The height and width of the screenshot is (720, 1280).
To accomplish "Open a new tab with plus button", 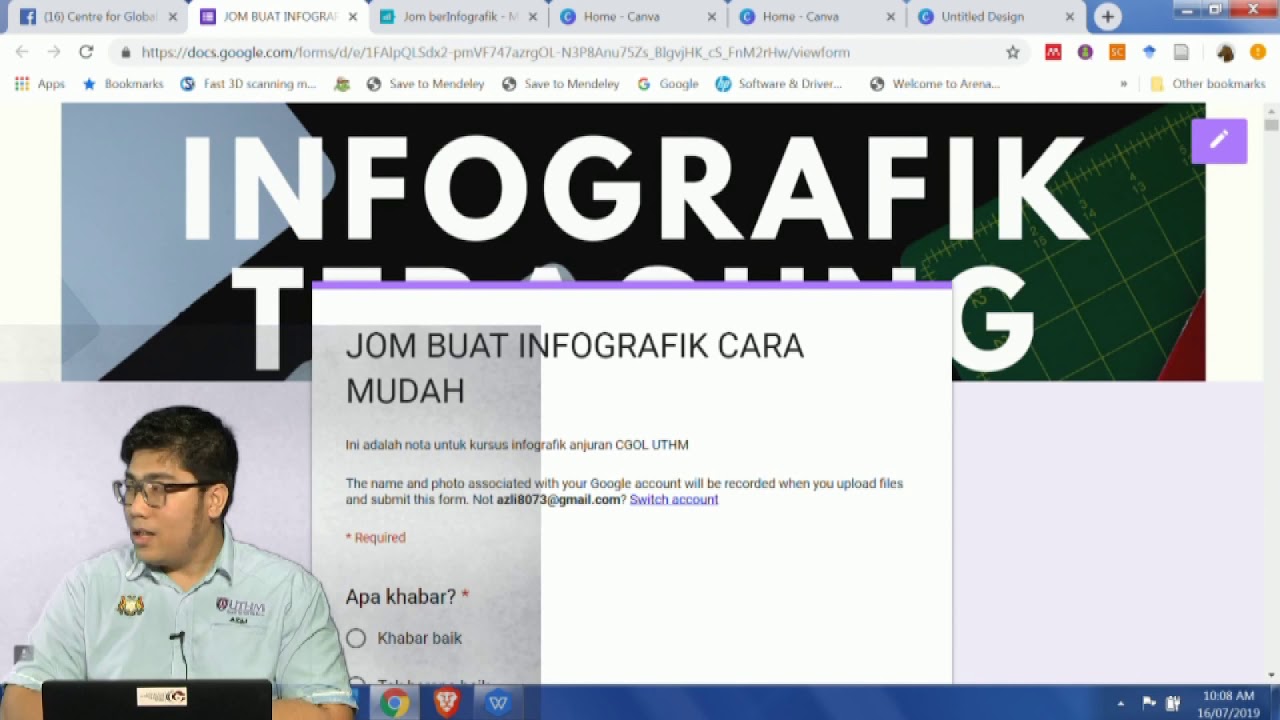I will pos(1107,17).
